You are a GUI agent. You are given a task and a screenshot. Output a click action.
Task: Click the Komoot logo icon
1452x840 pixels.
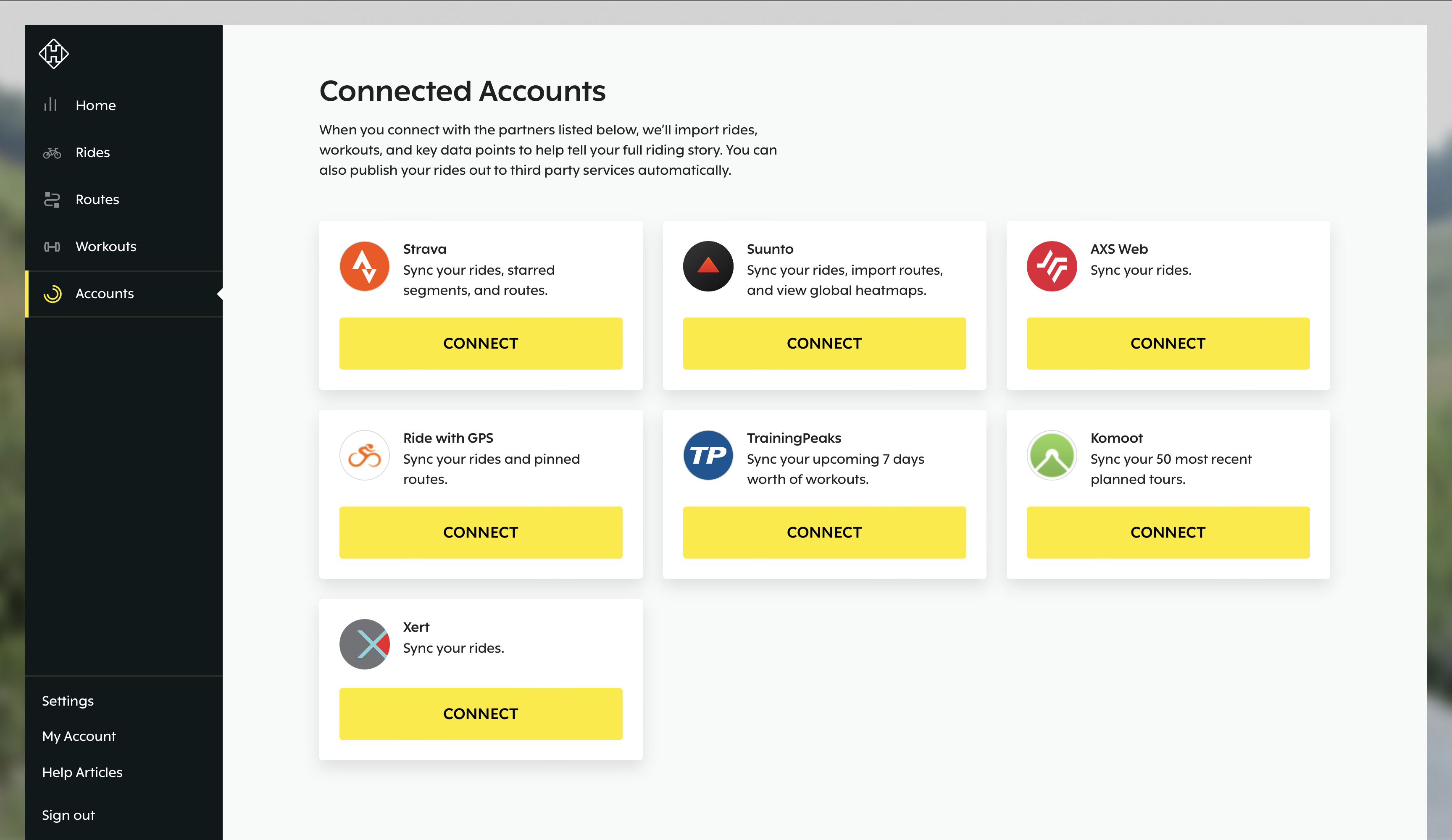[x=1051, y=455]
